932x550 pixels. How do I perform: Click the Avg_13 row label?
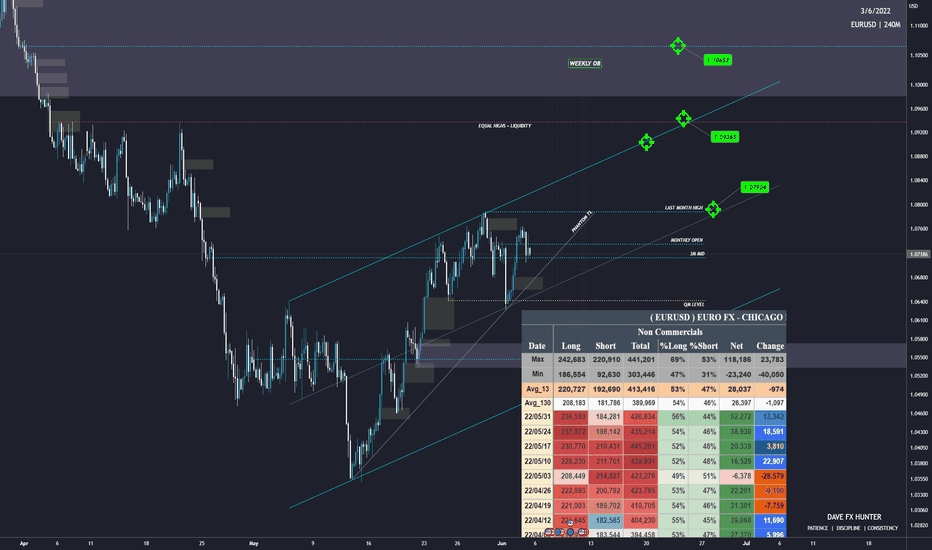point(537,389)
